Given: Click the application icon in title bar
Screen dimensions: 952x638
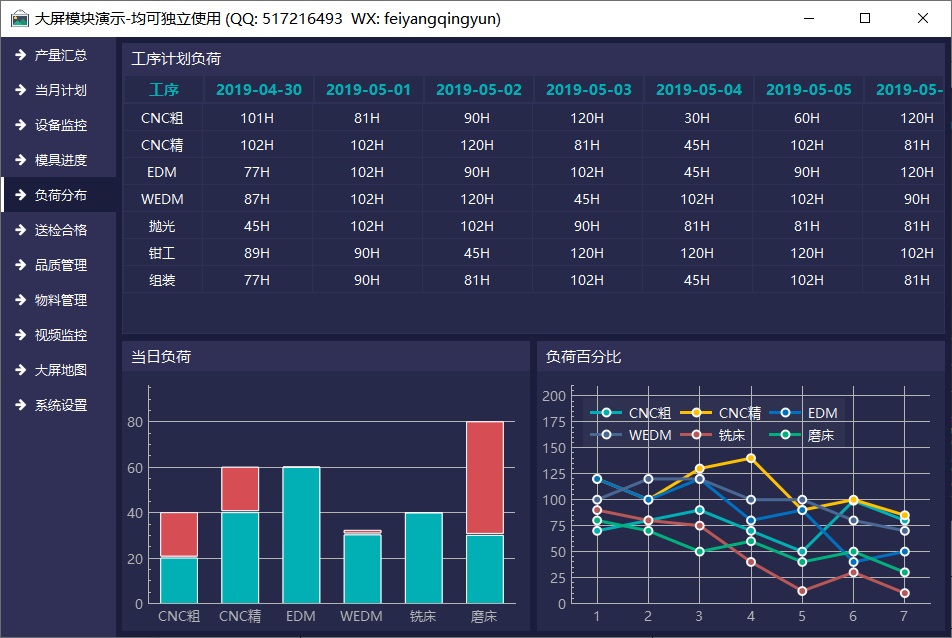Looking at the screenshot, I should click(x=19, y=19).
